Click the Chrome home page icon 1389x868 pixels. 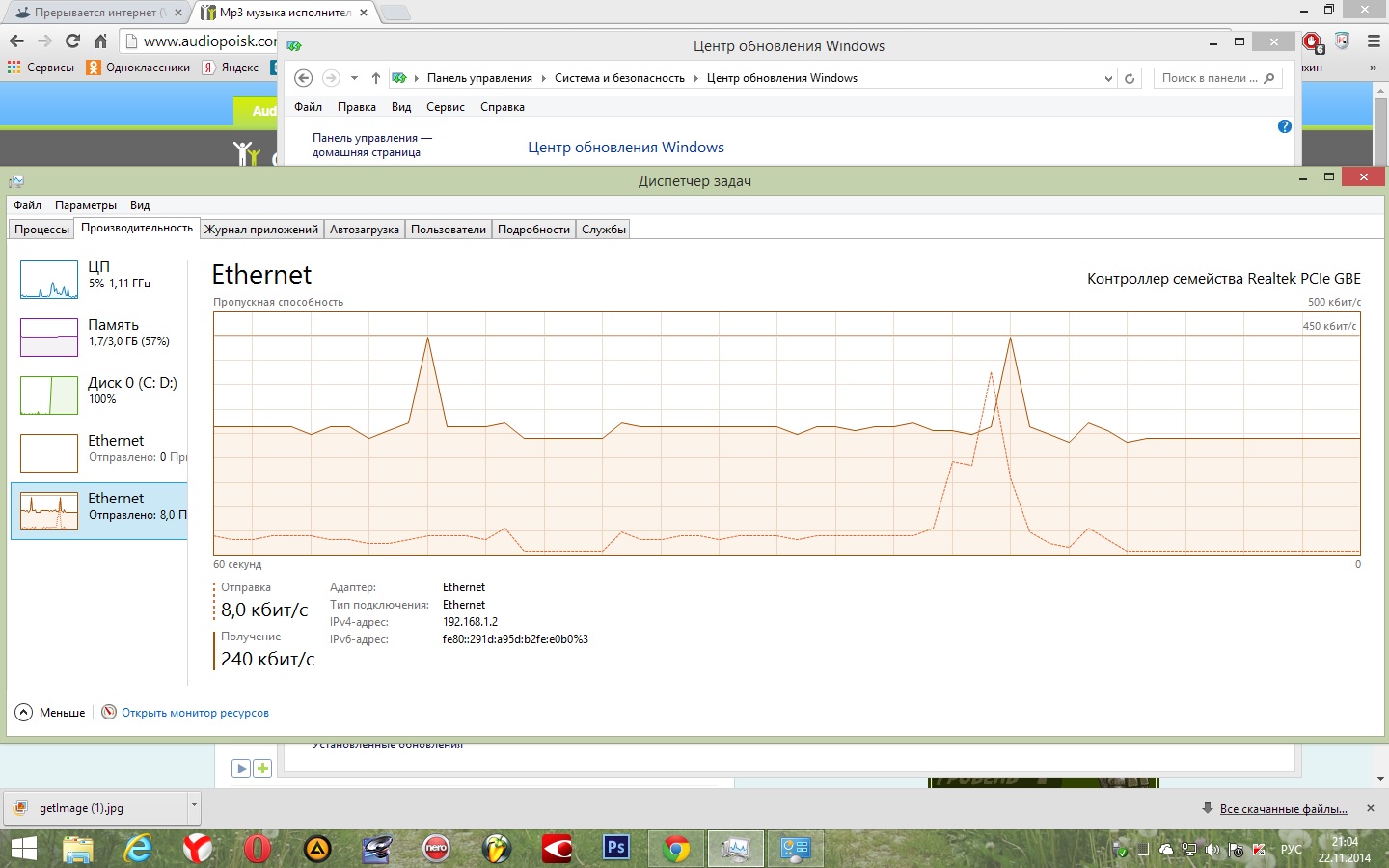pyautogui.click(x=100, y=41)
